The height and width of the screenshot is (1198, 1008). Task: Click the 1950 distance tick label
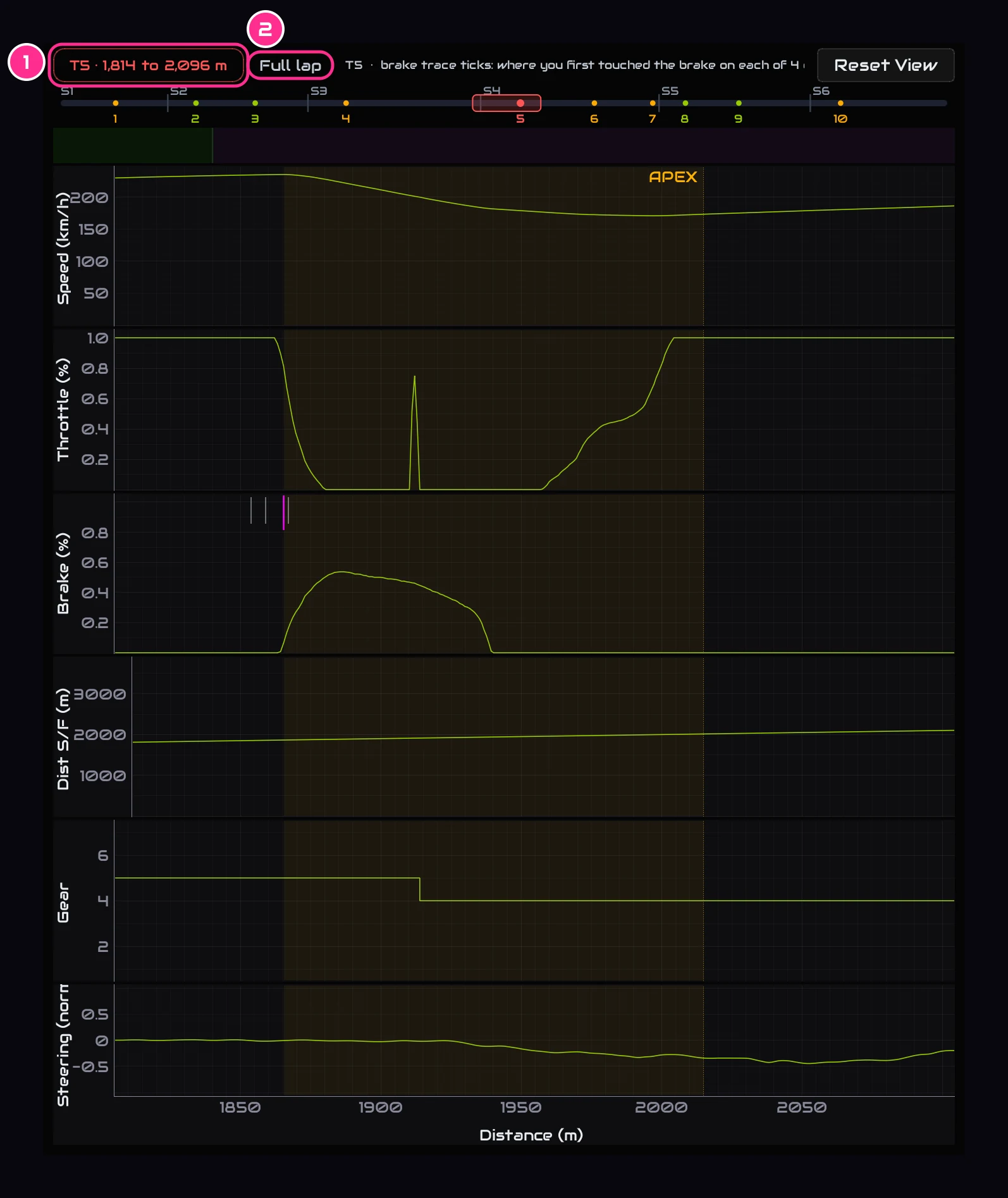pyautogui.click(x=520, y=1108)
